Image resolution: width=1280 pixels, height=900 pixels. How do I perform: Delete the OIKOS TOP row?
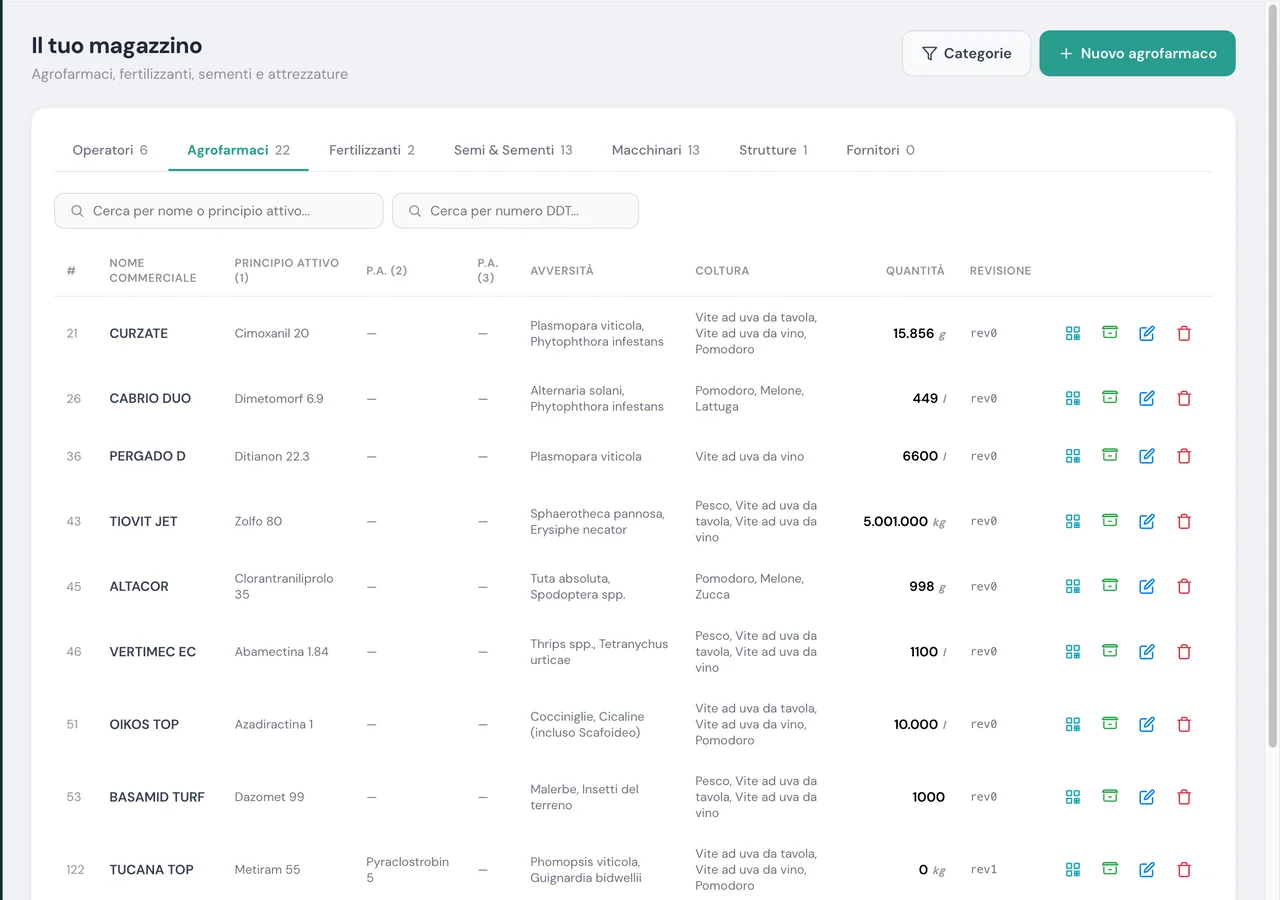pyautogui.click(x=1184, y=724)
